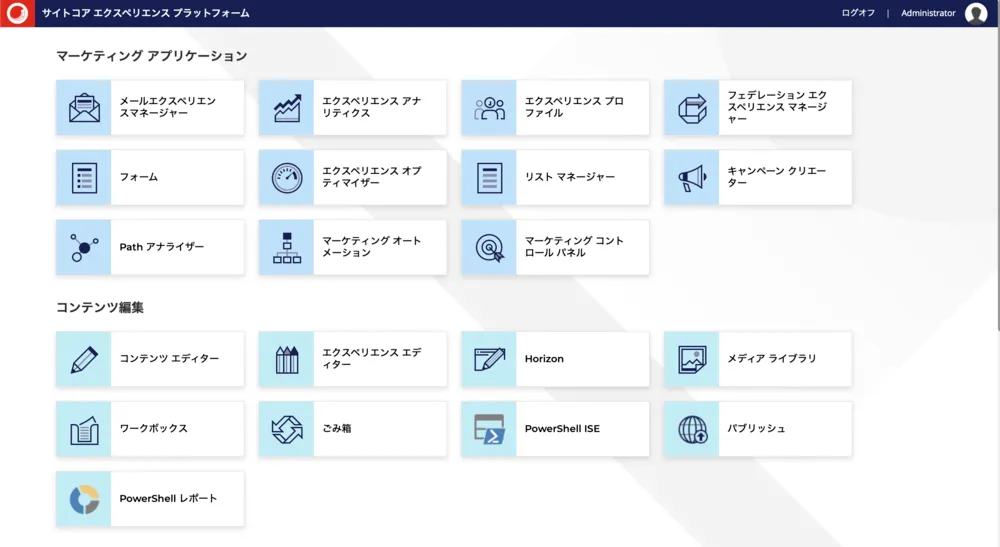Screen dimensions: 1000x547
Task: Launch エクスペリエンス オプティマイザー tile label
Action: (x=371, y=177)
